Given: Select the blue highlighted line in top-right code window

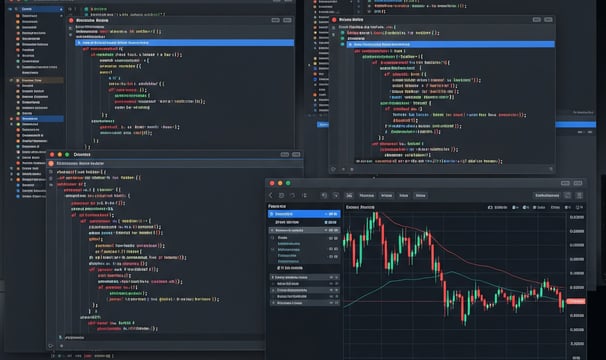Looking at the screenshot, I should (x=450, y=44).
